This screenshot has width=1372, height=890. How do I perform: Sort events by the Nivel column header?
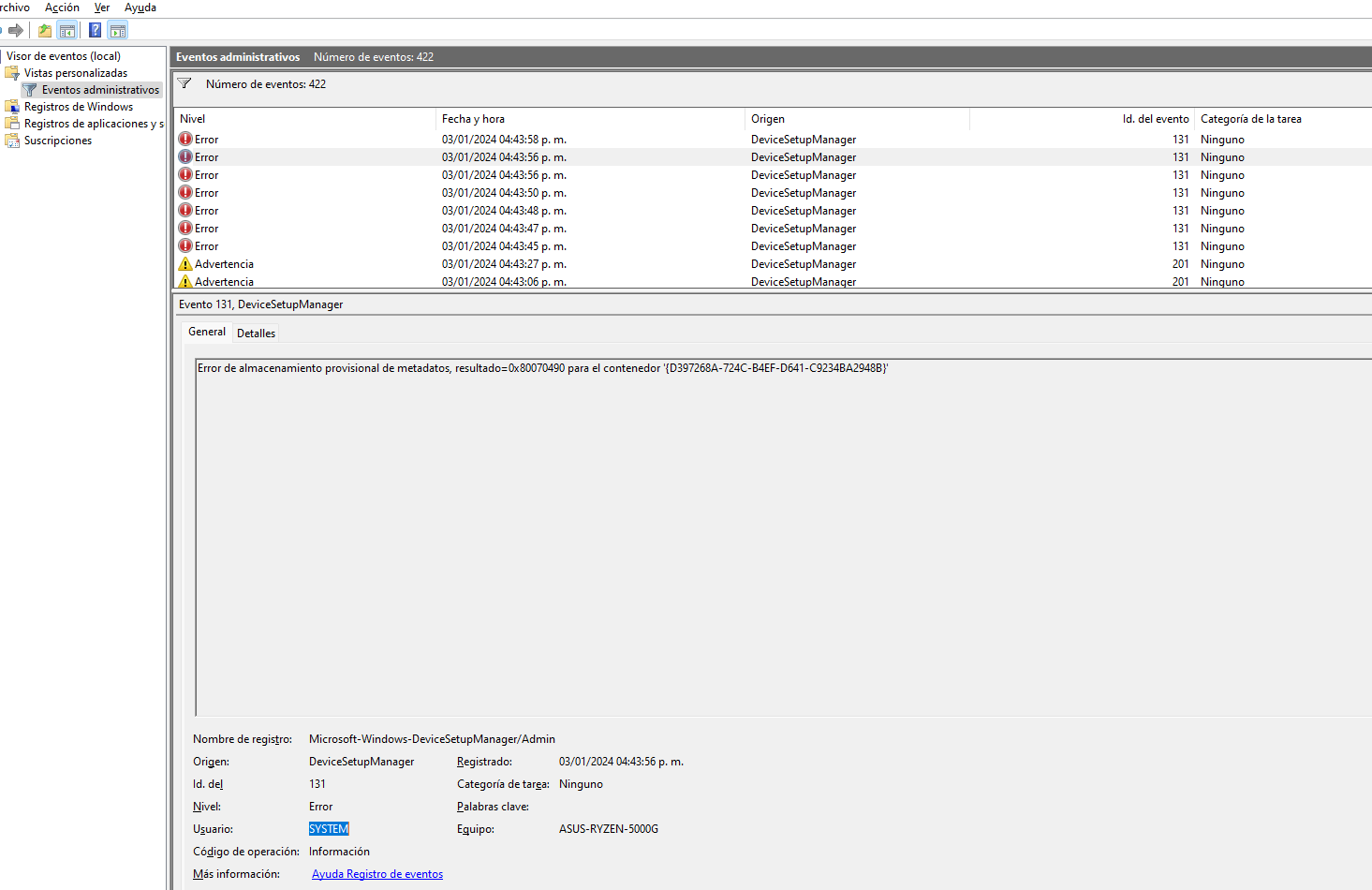pos(304,119)
